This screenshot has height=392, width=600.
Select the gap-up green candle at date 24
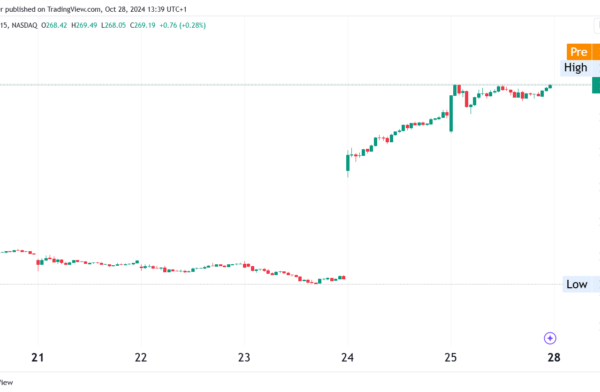pos(348,163)
